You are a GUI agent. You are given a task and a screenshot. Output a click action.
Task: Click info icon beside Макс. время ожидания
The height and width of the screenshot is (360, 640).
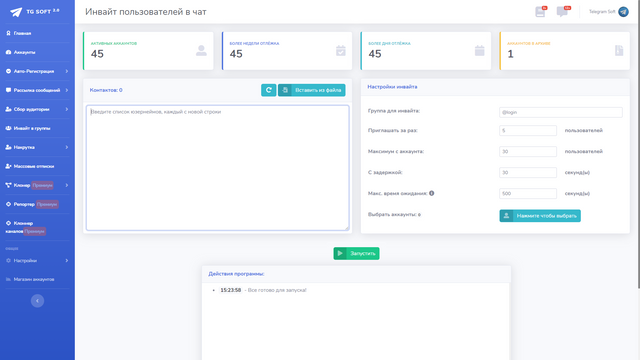431,193
